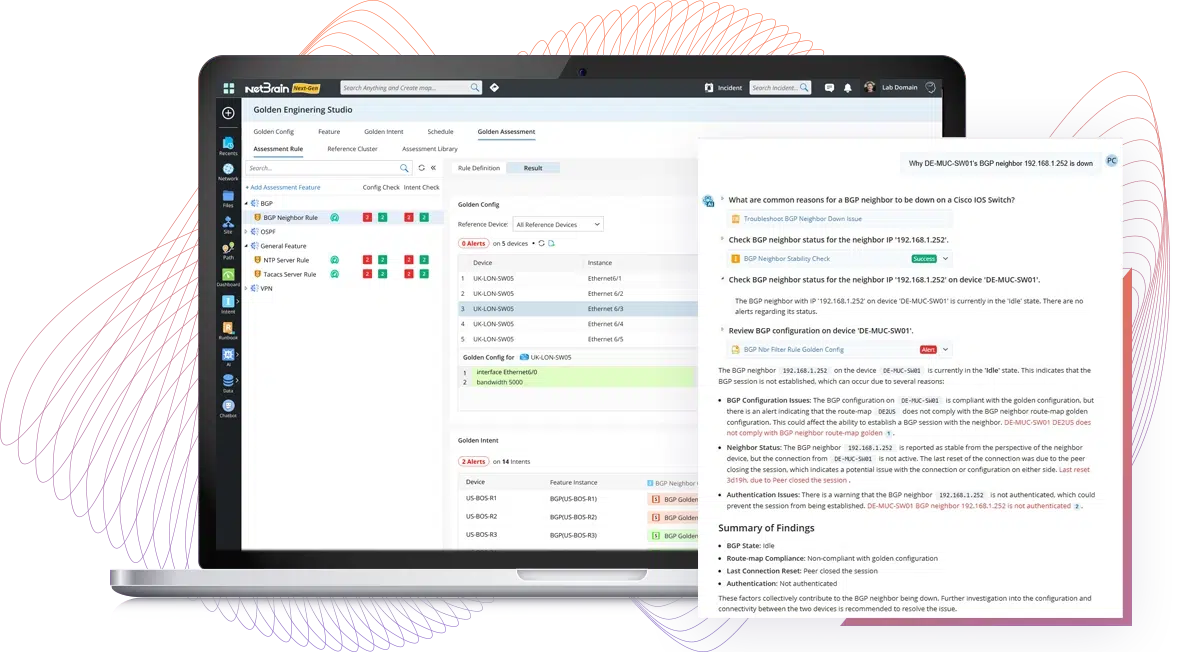Collapse the General Feature tree node
Viewport: 1200px width, 652px height.
[247, 246]
